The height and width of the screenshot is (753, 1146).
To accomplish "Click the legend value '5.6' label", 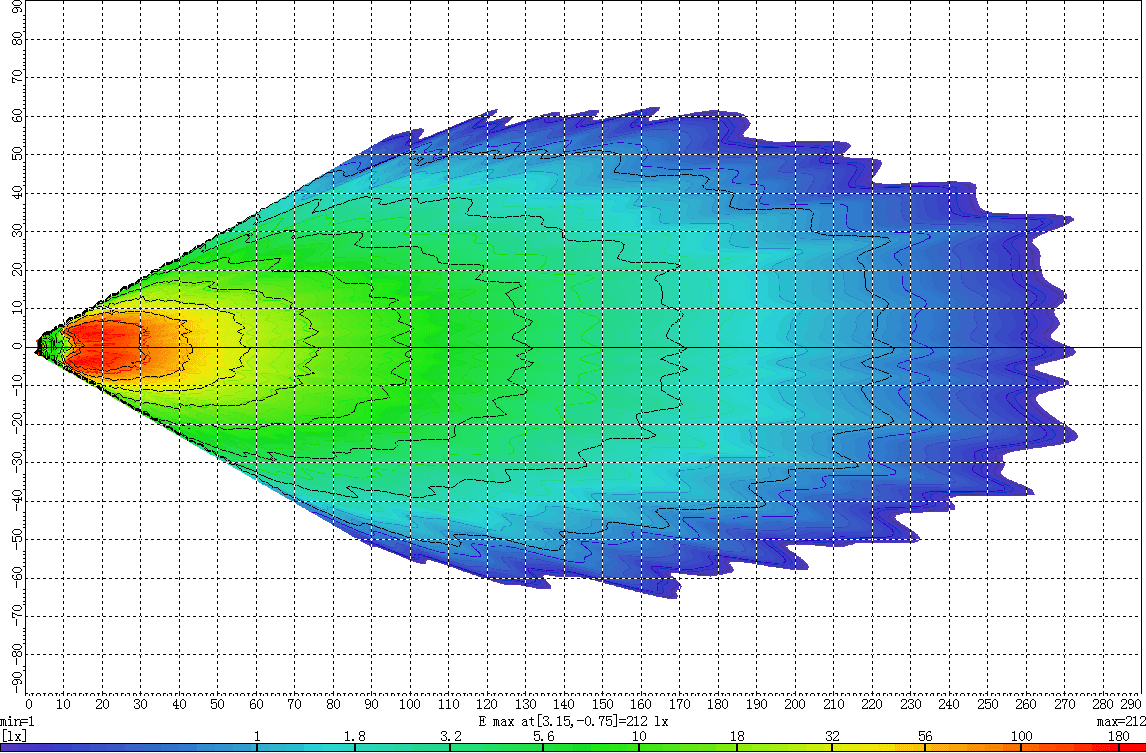I will pos(545,736).
